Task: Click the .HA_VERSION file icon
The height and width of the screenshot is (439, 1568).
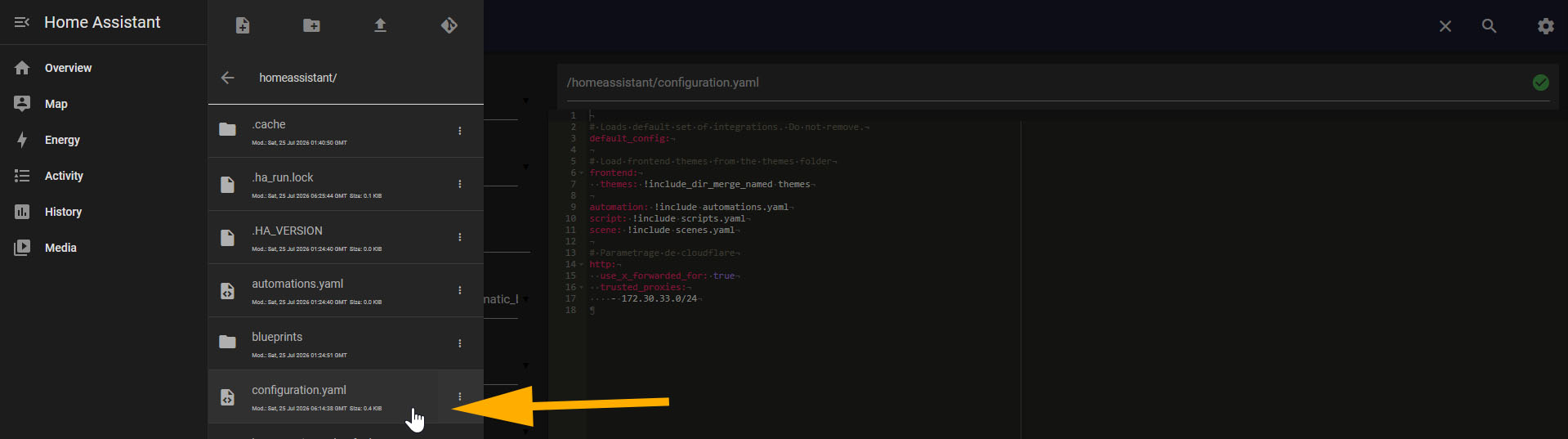Action: [228, 238]
